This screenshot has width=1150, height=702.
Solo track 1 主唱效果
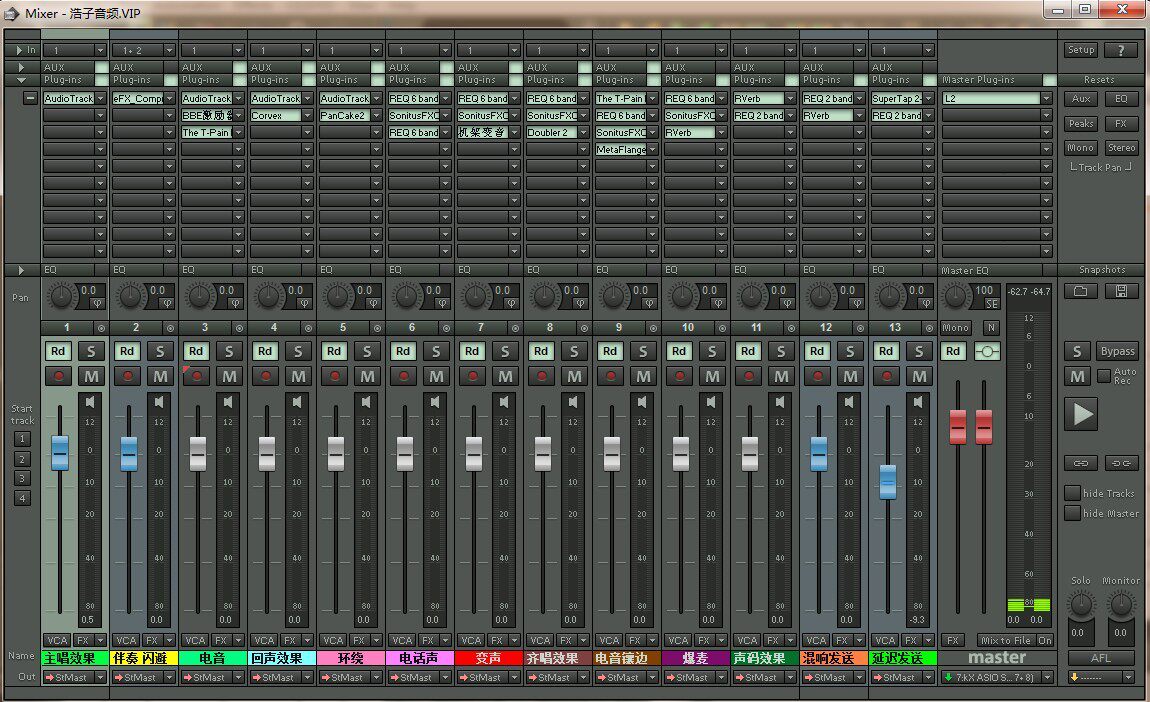[x=91, y=351]
